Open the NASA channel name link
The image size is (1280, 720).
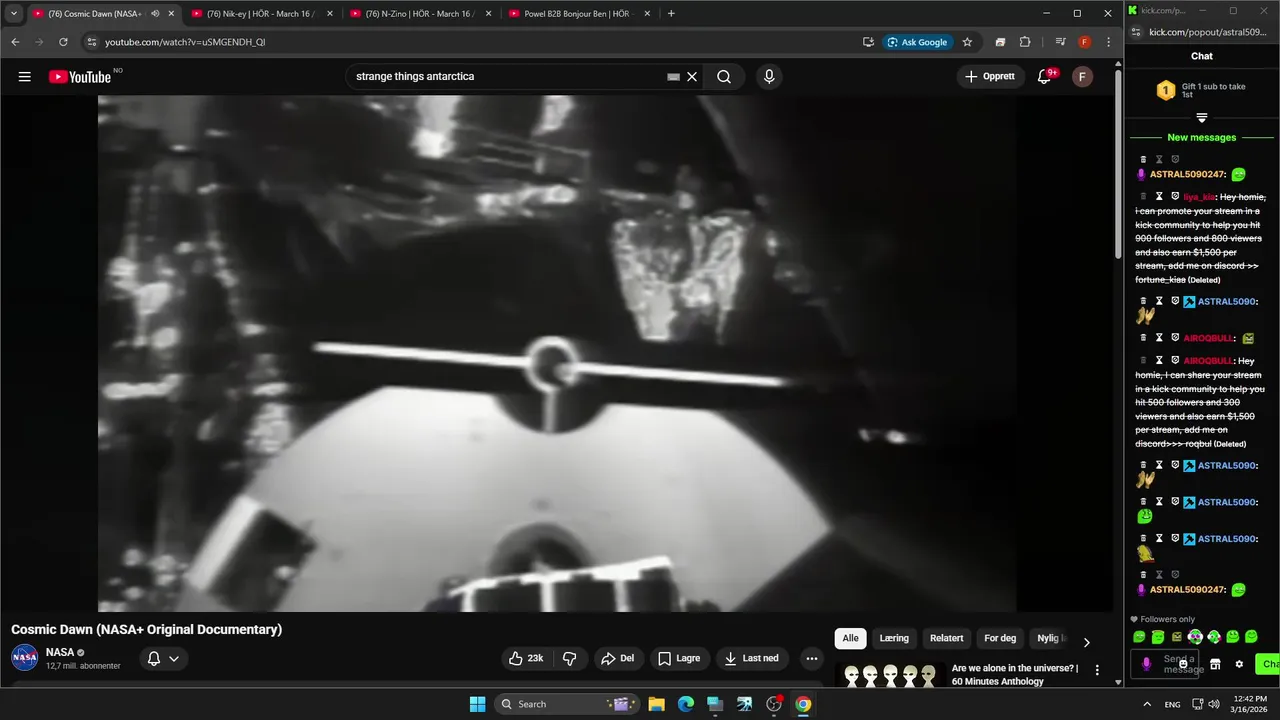tap(60, 652)
